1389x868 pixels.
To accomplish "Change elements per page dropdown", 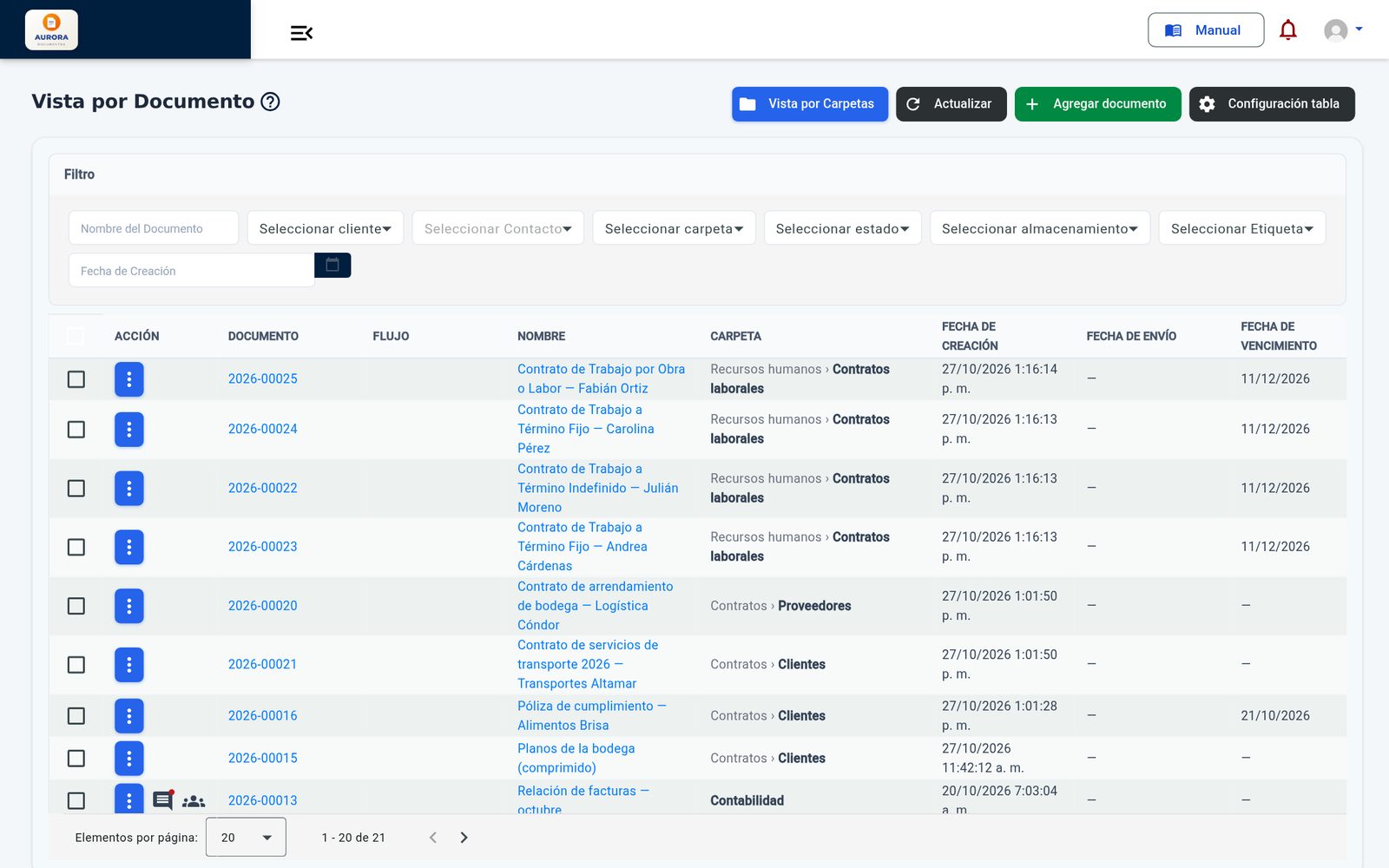I will (x=246, y=838).
